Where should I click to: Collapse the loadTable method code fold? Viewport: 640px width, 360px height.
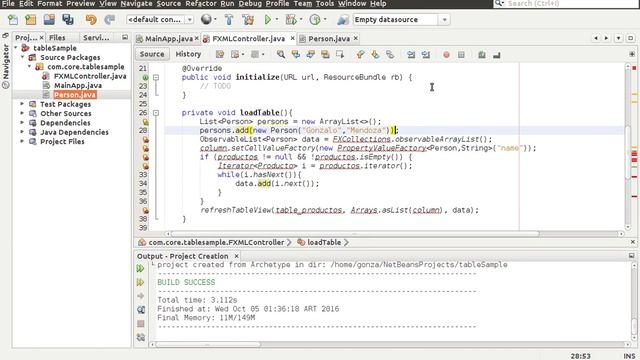tap(156, 113)
